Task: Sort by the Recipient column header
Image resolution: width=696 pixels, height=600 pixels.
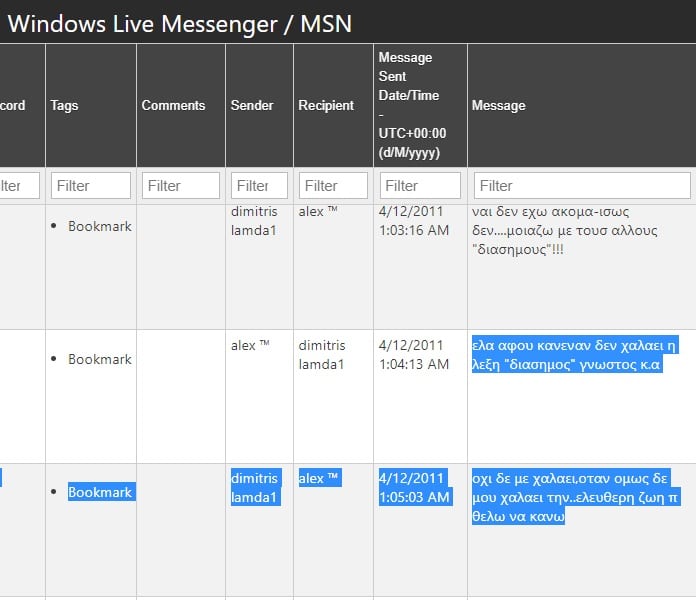Action: coord(326,105)
